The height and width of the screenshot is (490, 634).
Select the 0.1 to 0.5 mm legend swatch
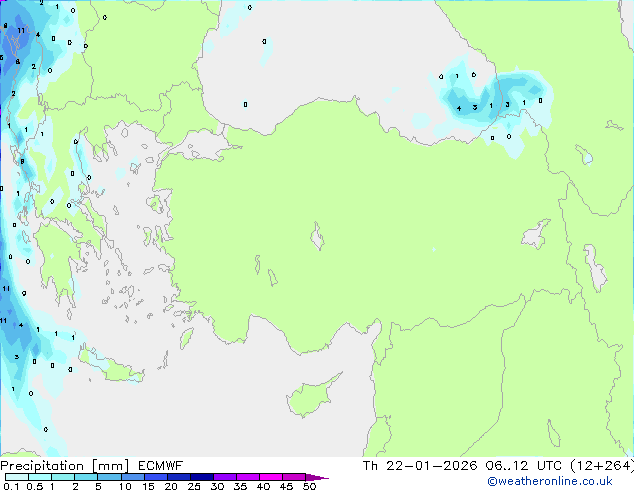[x=17, y=477]
